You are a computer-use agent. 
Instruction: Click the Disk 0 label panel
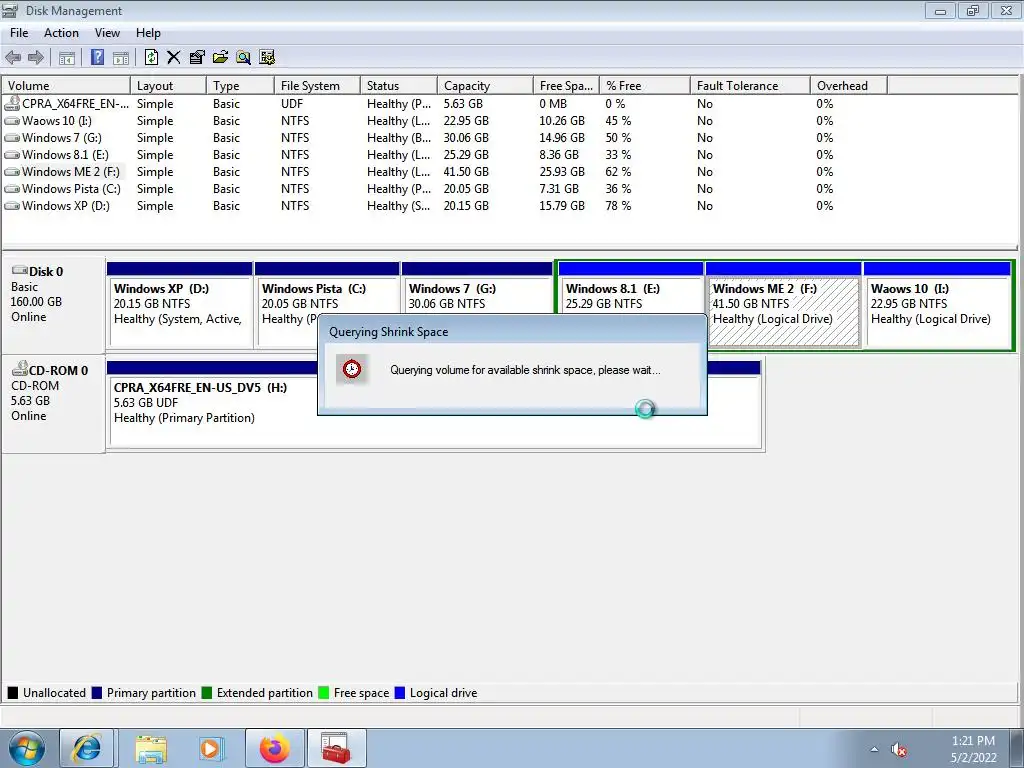point(54,306)
